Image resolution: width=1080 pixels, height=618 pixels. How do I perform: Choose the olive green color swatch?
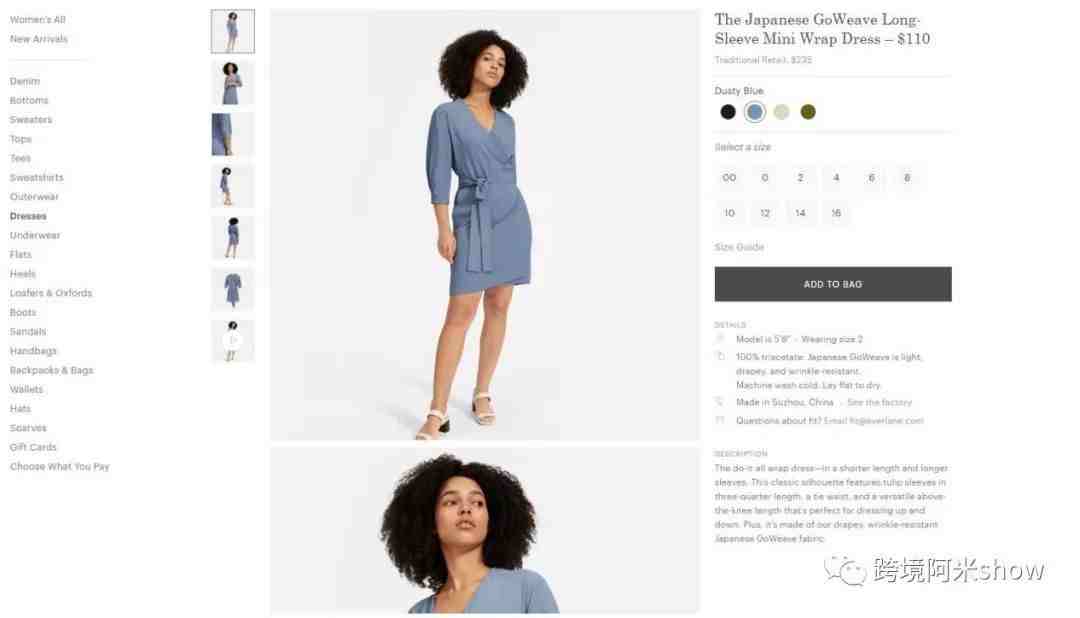(x=808, y=112)
